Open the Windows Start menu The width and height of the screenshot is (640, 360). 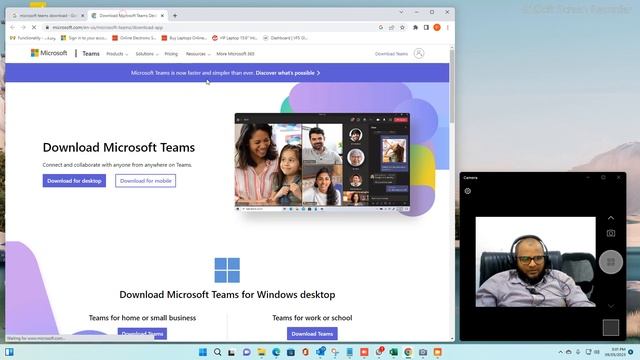coord(202,352)
